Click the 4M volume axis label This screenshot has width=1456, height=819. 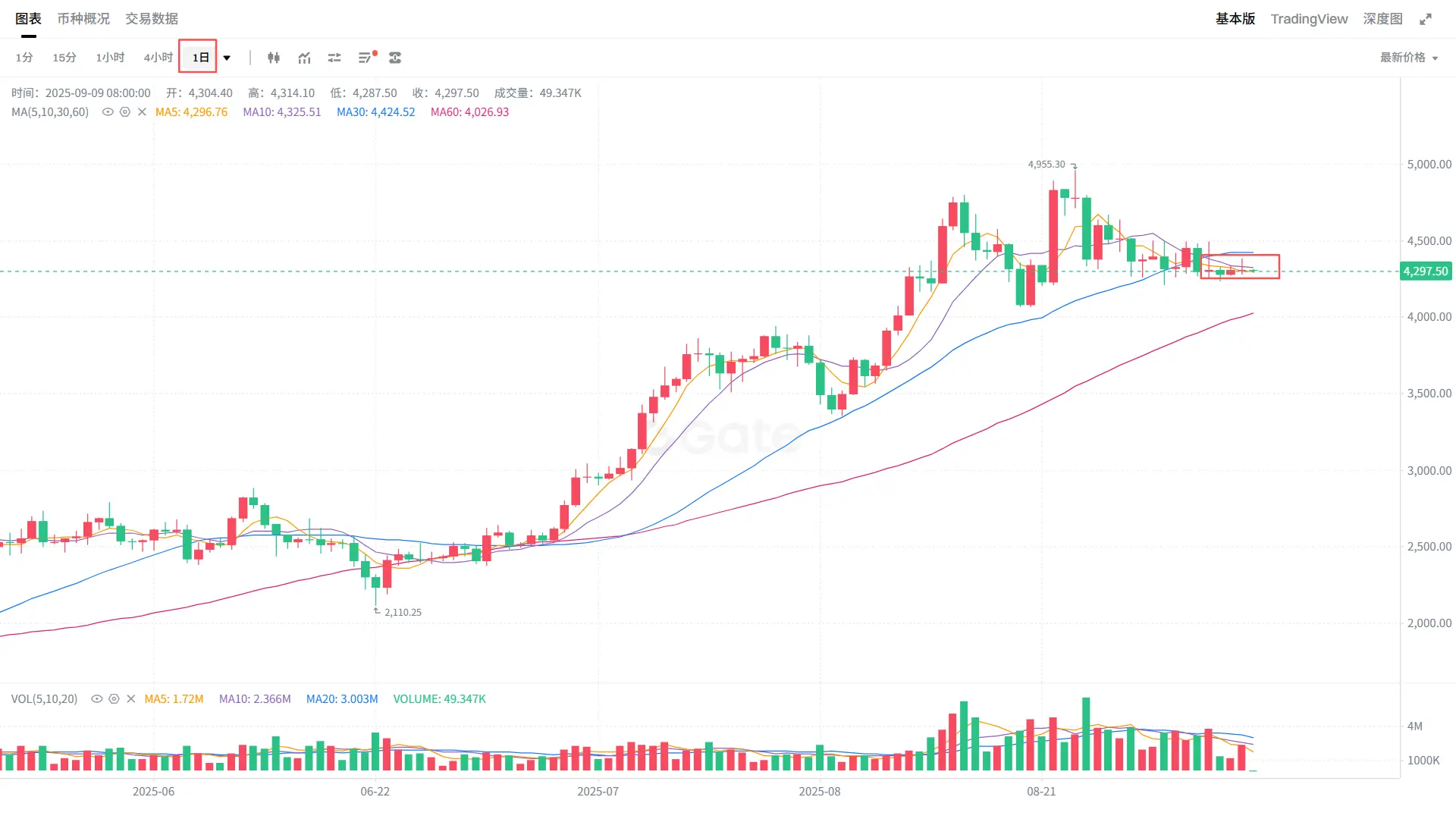(x=1414, y=726)
